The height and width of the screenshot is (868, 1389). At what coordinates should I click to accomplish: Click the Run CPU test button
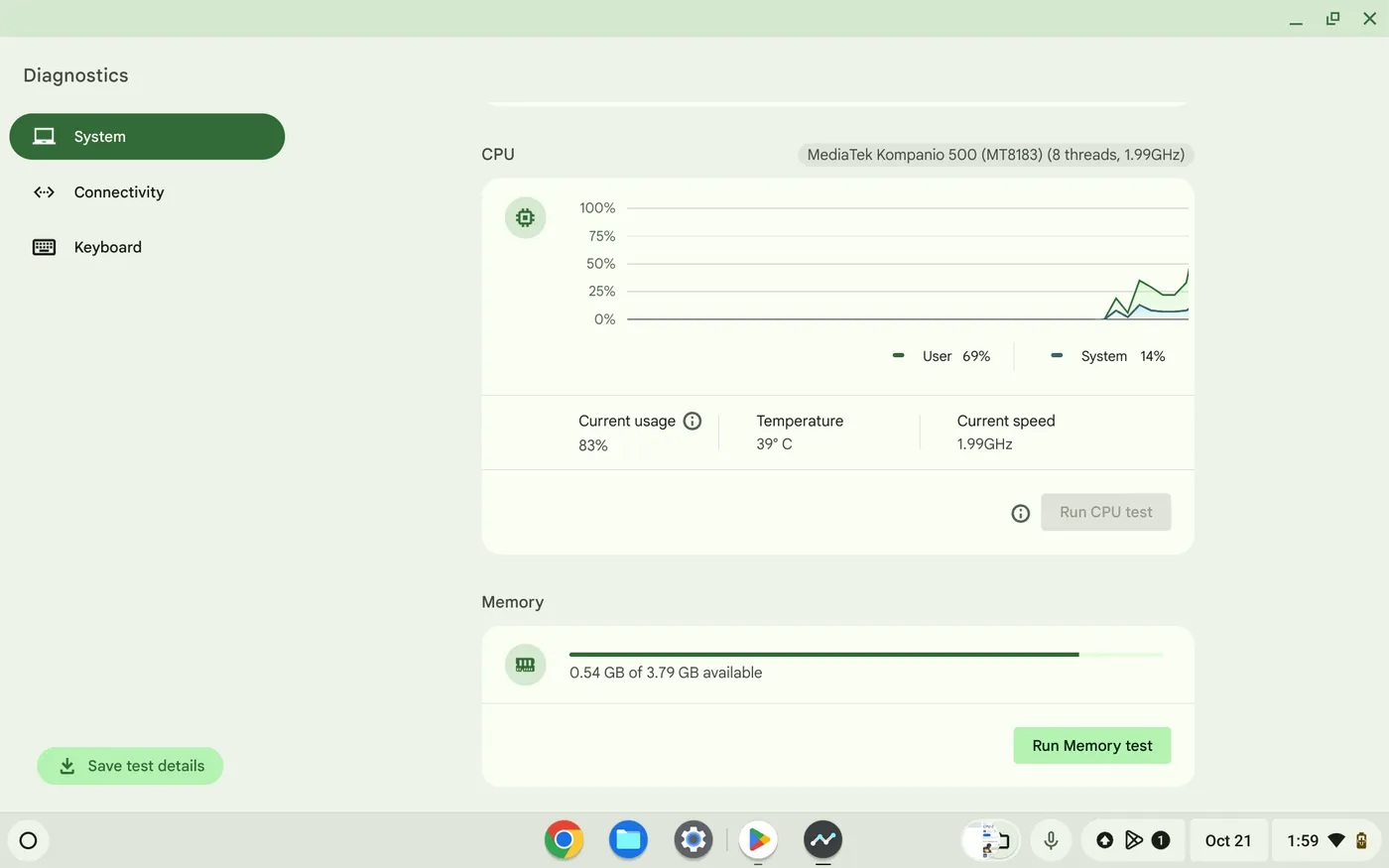click(1105, 512)
